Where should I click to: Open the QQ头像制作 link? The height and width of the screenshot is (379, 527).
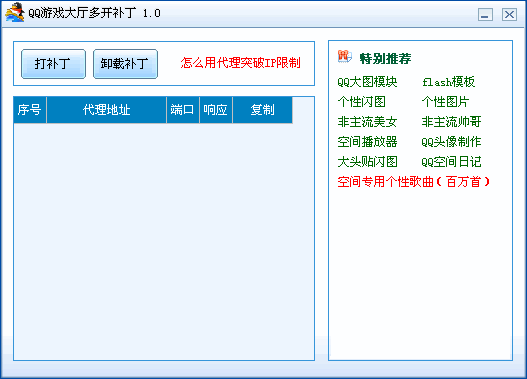coord(451,142)
